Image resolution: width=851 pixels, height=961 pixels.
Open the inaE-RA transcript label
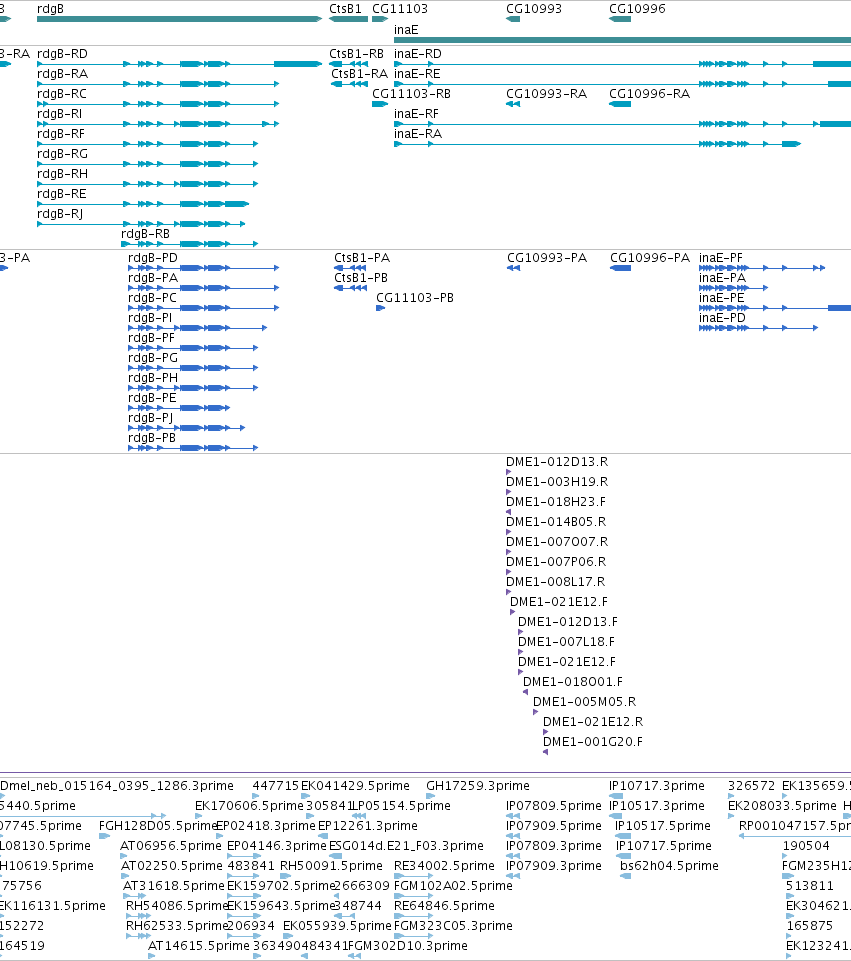[x=418, y=134]
